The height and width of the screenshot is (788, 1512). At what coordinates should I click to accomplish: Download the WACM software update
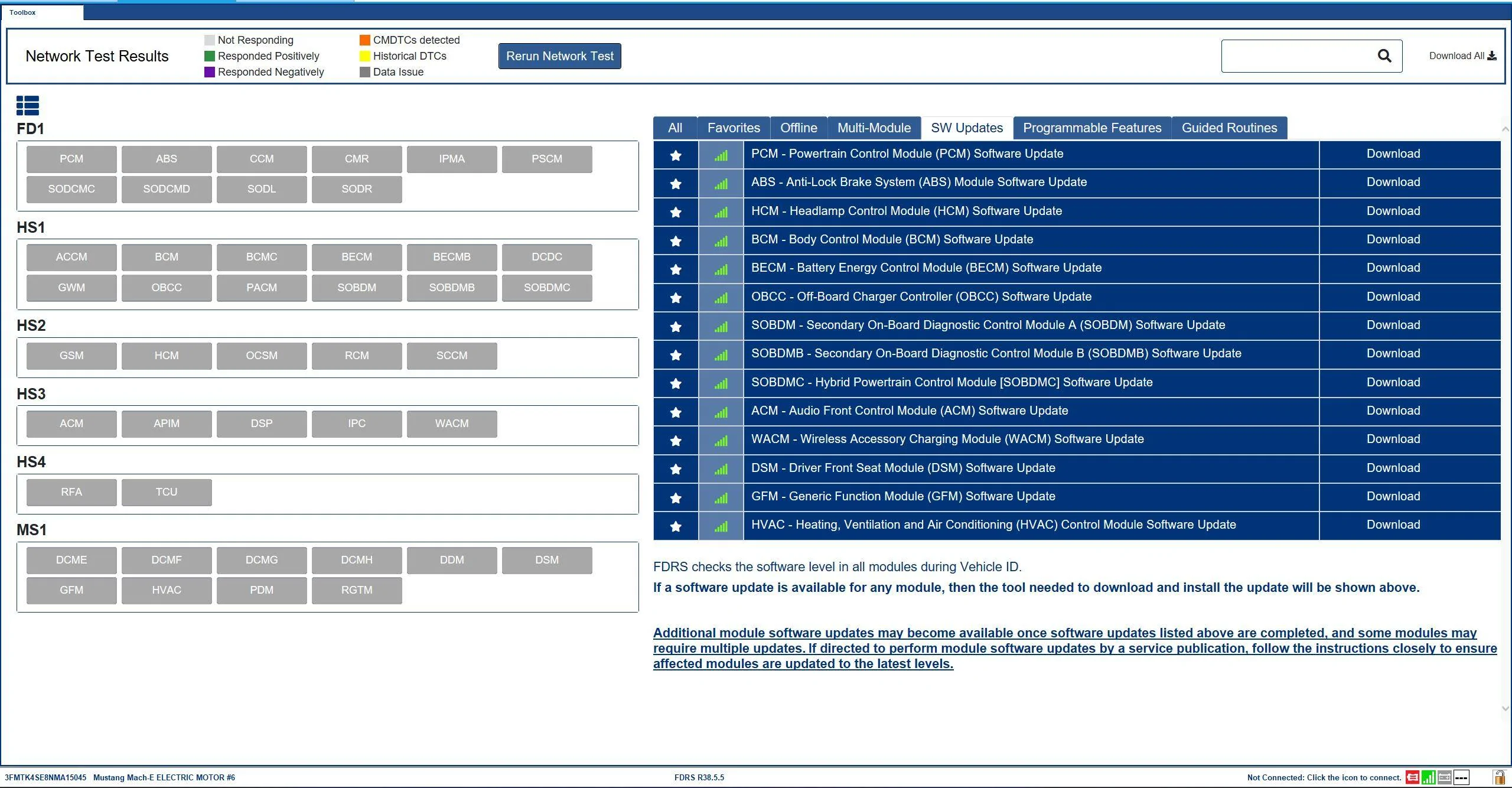tap(1393, 439)
